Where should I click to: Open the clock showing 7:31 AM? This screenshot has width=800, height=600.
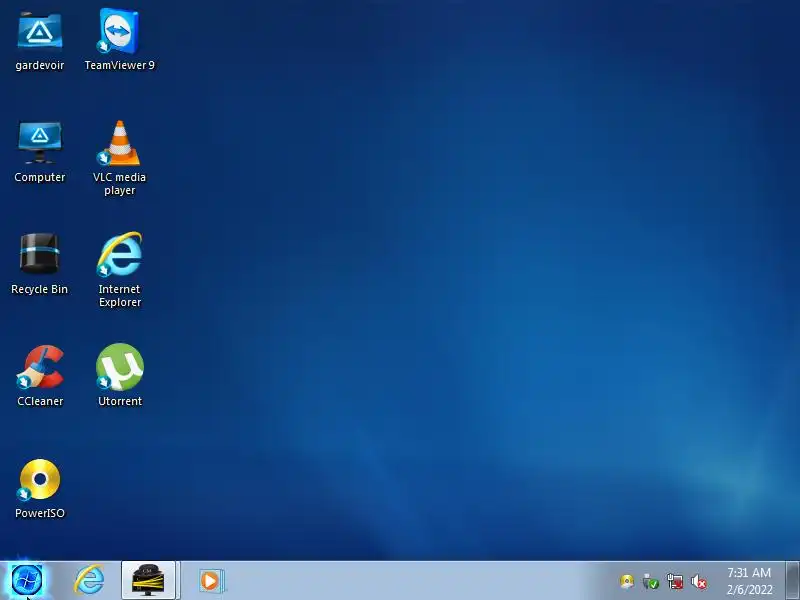coord(749,581)
